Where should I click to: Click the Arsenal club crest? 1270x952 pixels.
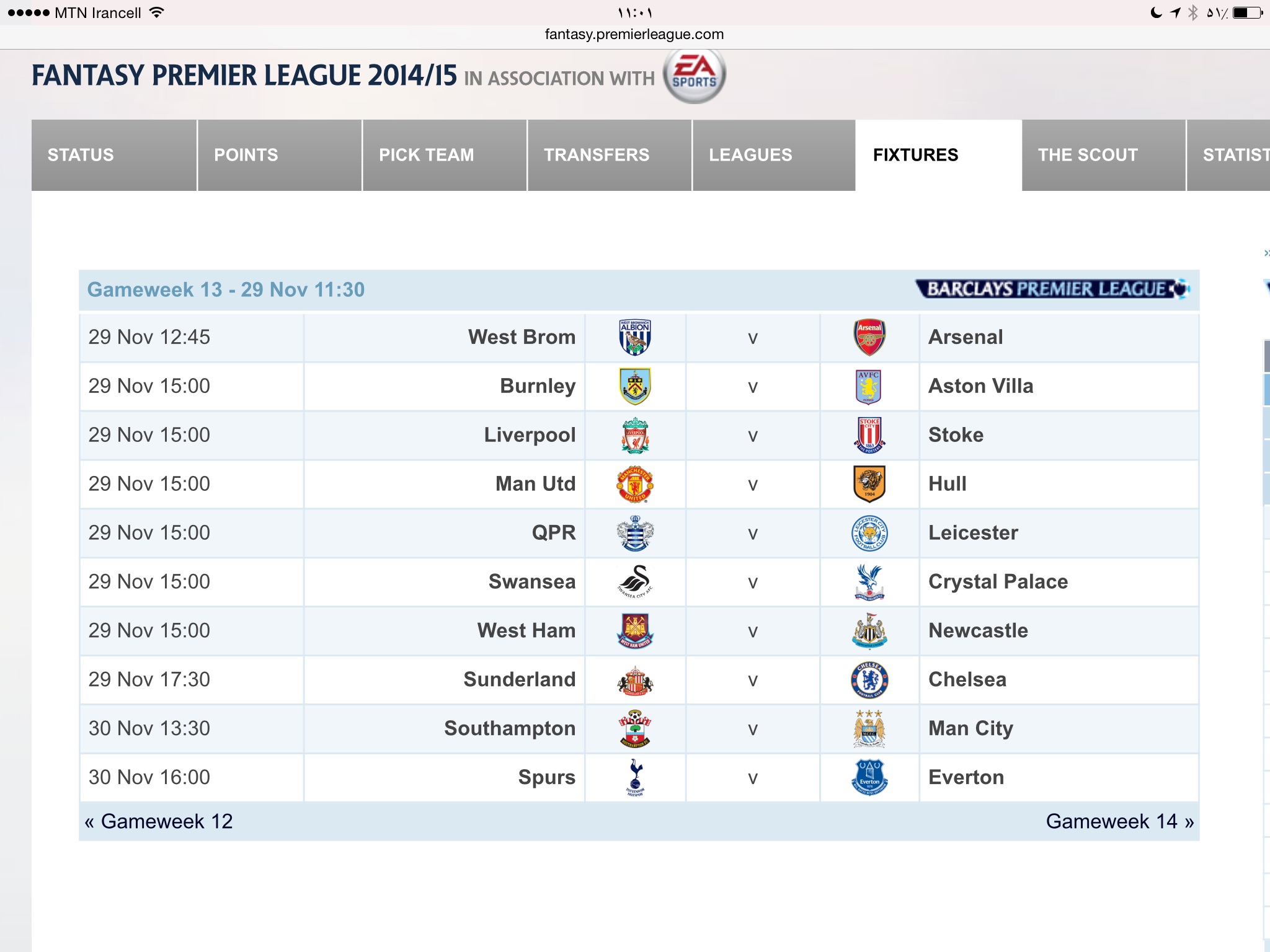[x=869, y=337]
